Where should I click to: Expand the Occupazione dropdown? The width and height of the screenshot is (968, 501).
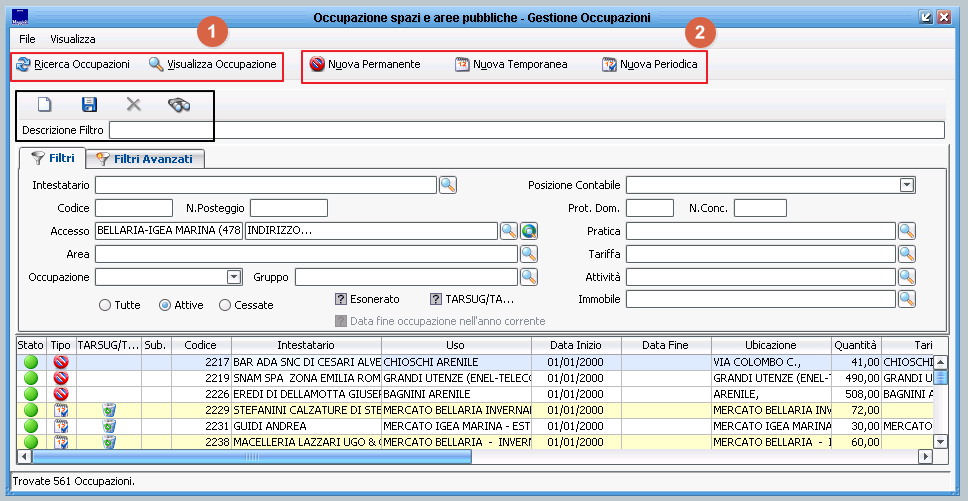click(x=234, y=277)
